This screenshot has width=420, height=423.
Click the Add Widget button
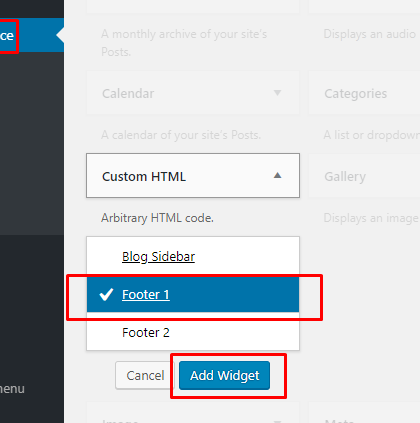click(224, 375)
